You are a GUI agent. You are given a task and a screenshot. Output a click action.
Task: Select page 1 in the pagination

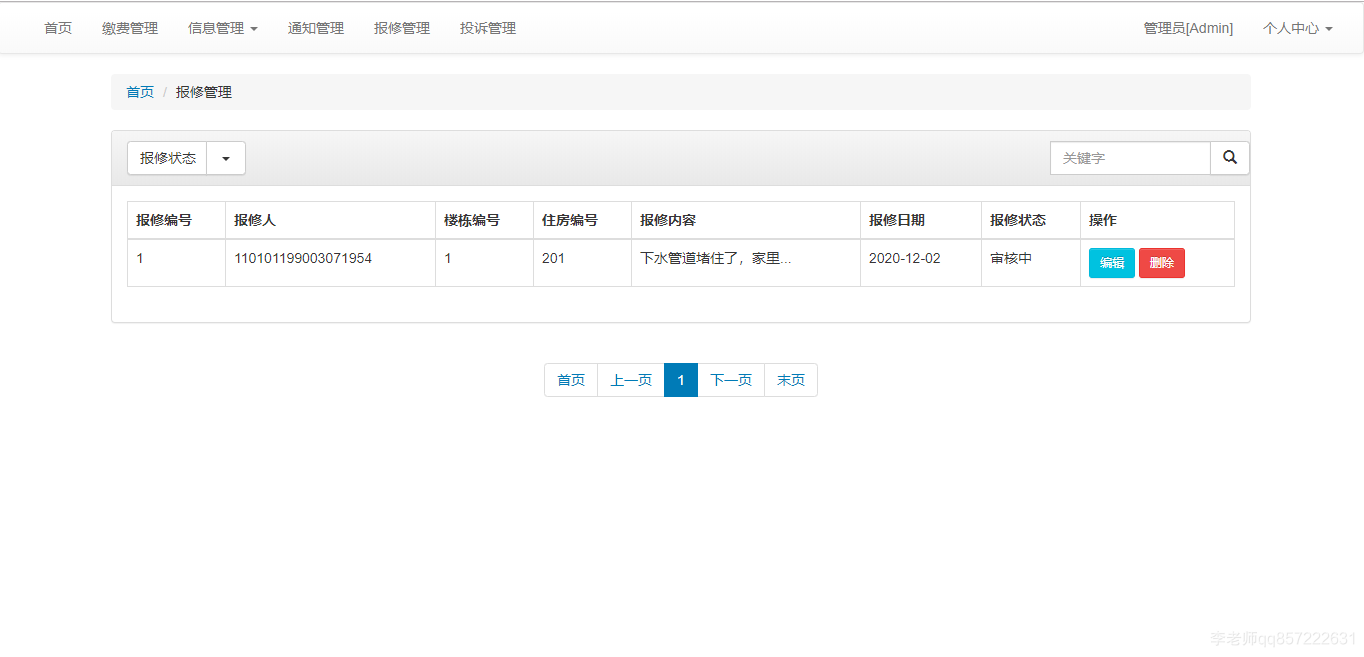pos(680,380)
